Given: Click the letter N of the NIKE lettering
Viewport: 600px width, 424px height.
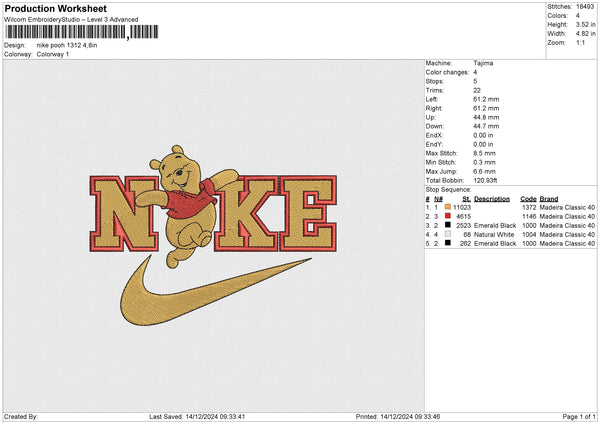Looking at the screenshot, I should pos(124,214).
